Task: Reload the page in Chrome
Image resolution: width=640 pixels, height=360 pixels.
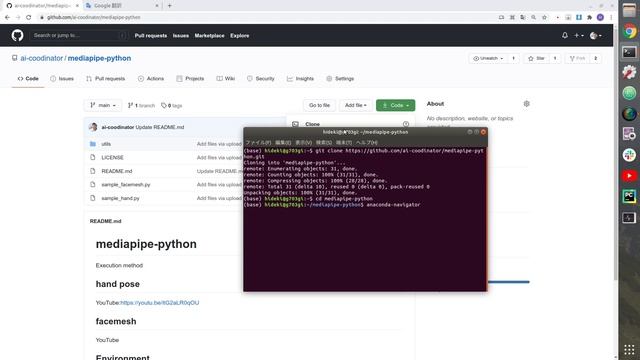Action: click(29, 17)
